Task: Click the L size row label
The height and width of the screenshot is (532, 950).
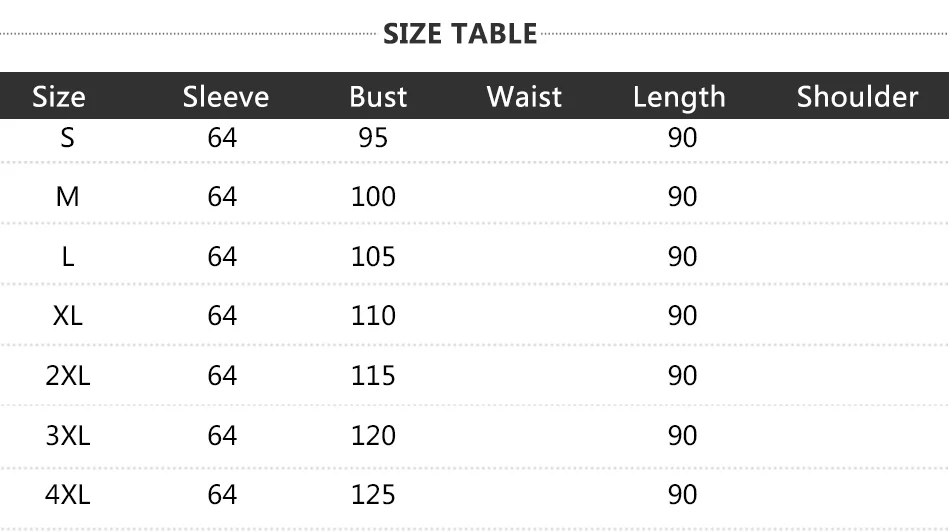Action: coord(67,257)
